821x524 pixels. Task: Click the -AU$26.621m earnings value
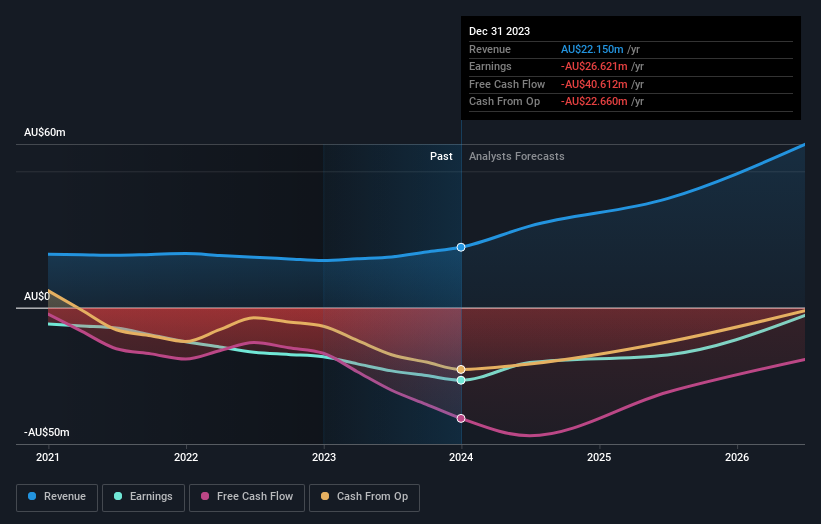click(594, 66)
